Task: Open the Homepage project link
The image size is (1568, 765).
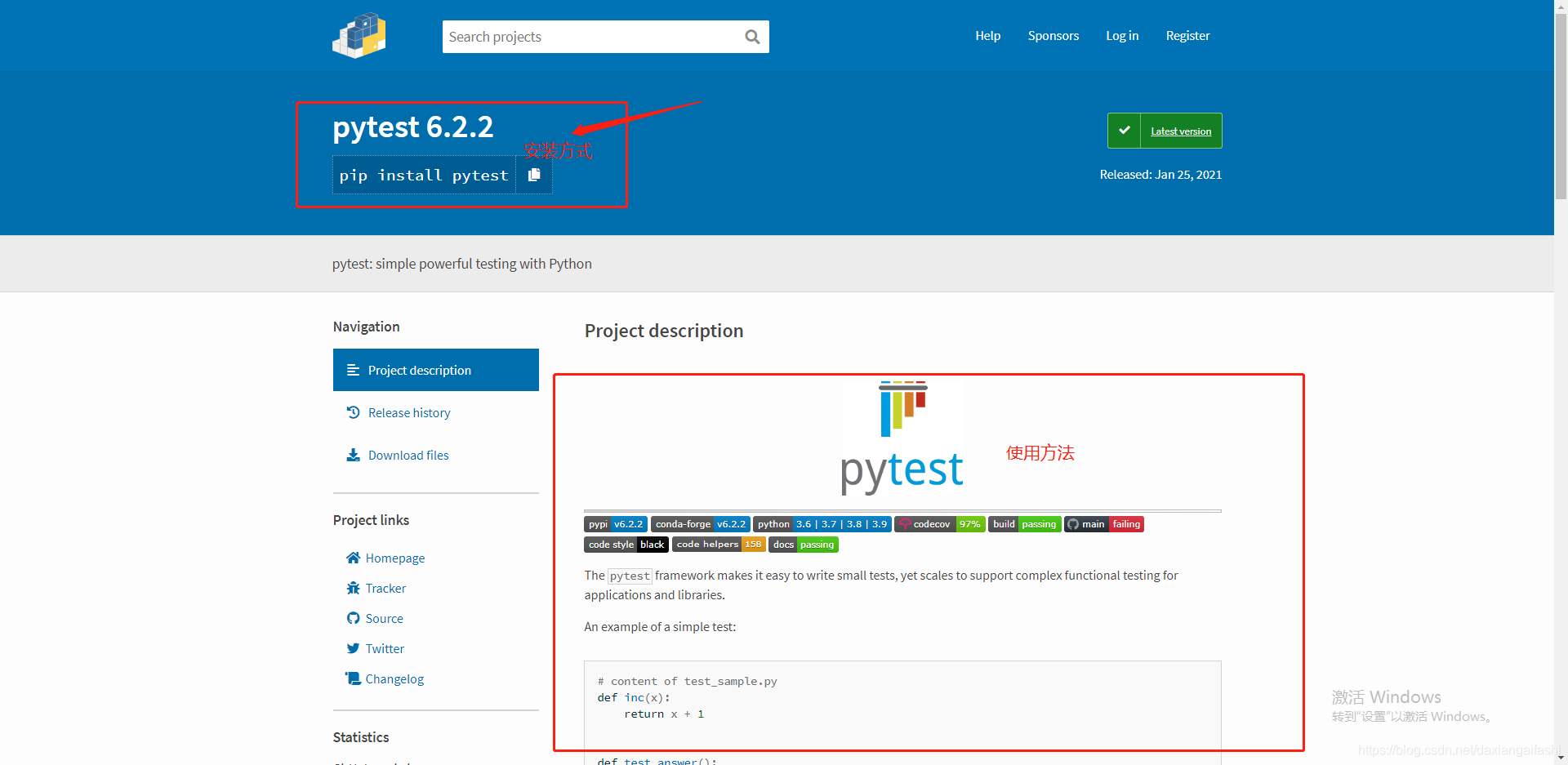Action: coord(395,558)
